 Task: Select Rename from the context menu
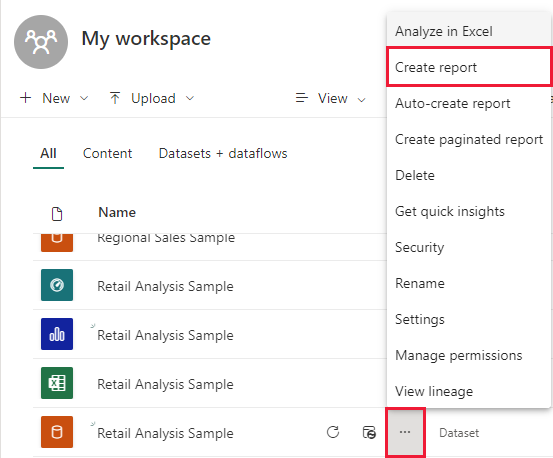(x=468, y=283)
